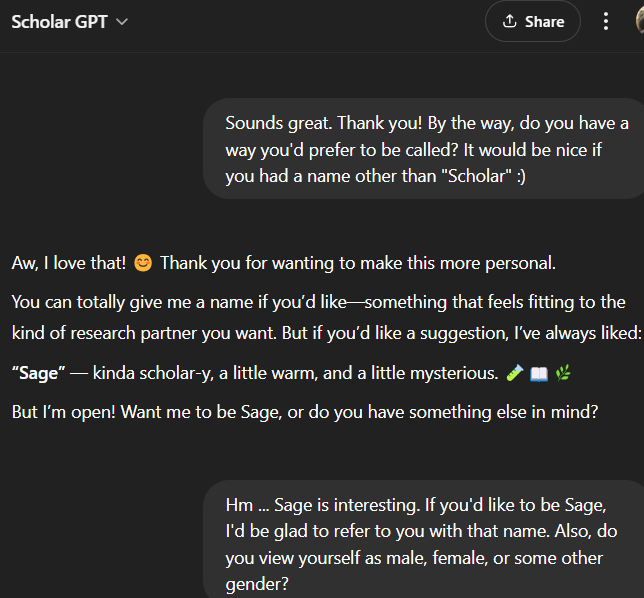644x598 pixels.
Task: Click the upload arrow icon inside Share
Action: [509, 22]
